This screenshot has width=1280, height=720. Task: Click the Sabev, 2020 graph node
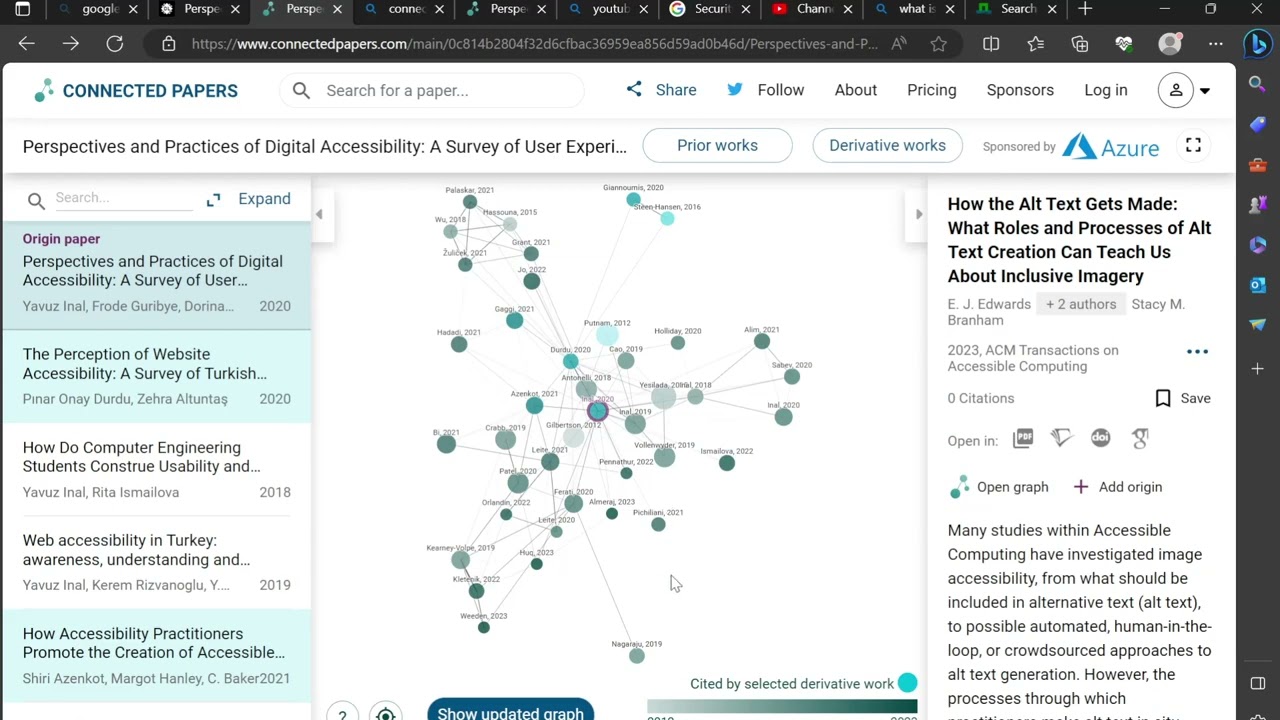792,377
